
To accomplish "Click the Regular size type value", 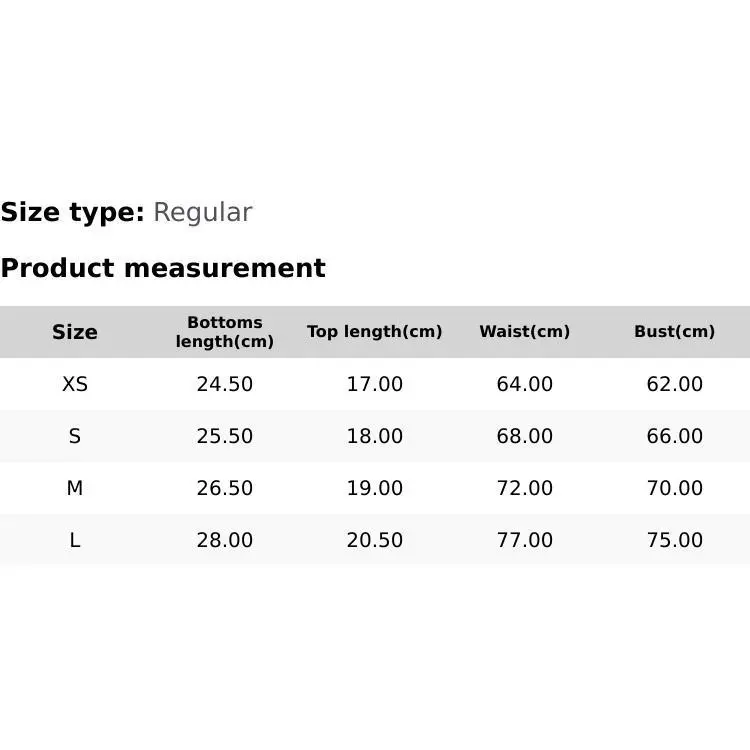I will click(202, 212).
